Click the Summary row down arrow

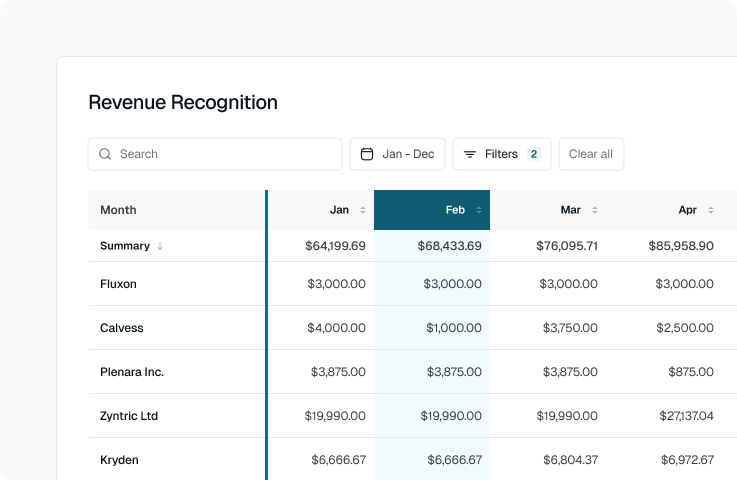(160, 246)
